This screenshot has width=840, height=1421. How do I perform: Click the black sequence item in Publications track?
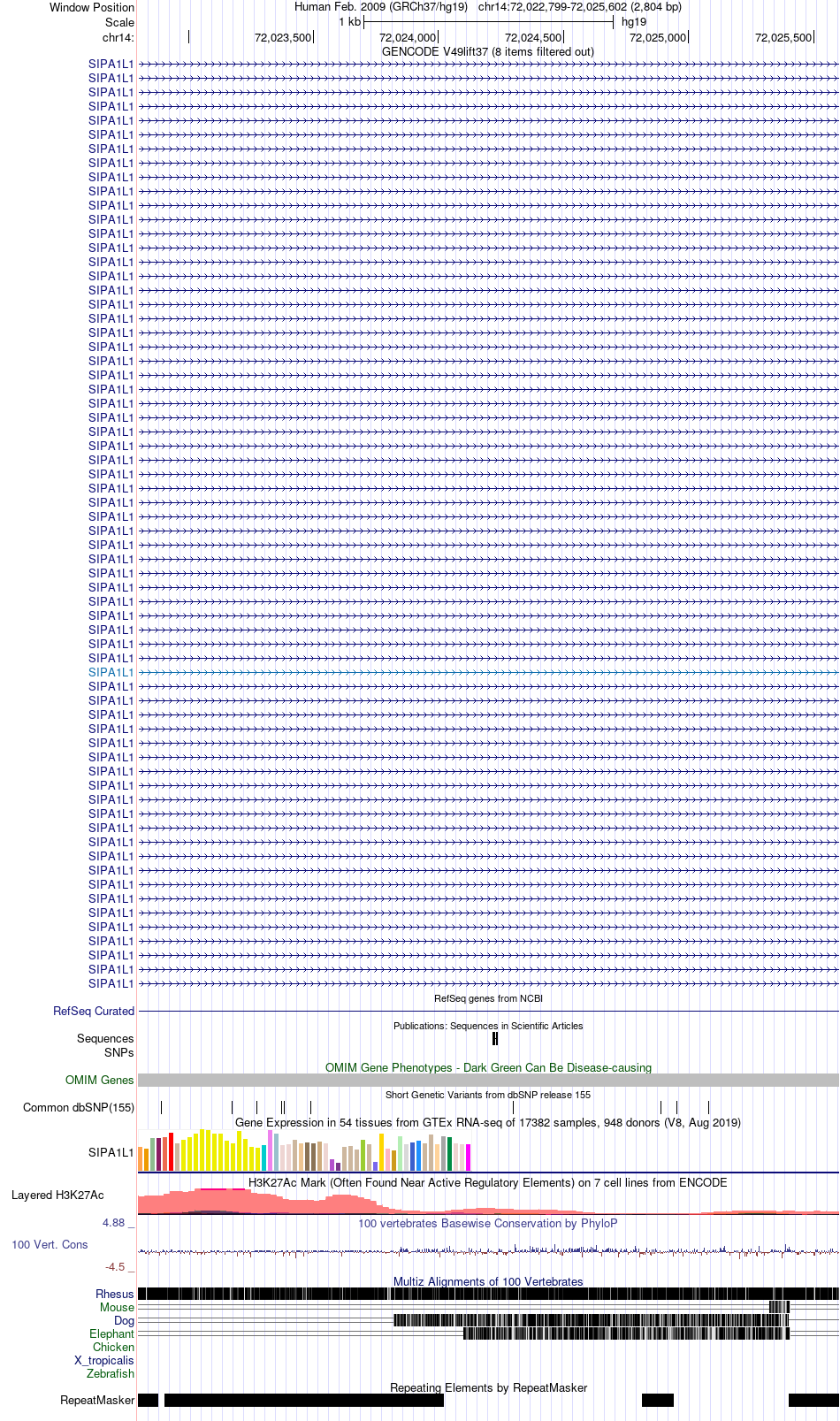coord(495,1039)
